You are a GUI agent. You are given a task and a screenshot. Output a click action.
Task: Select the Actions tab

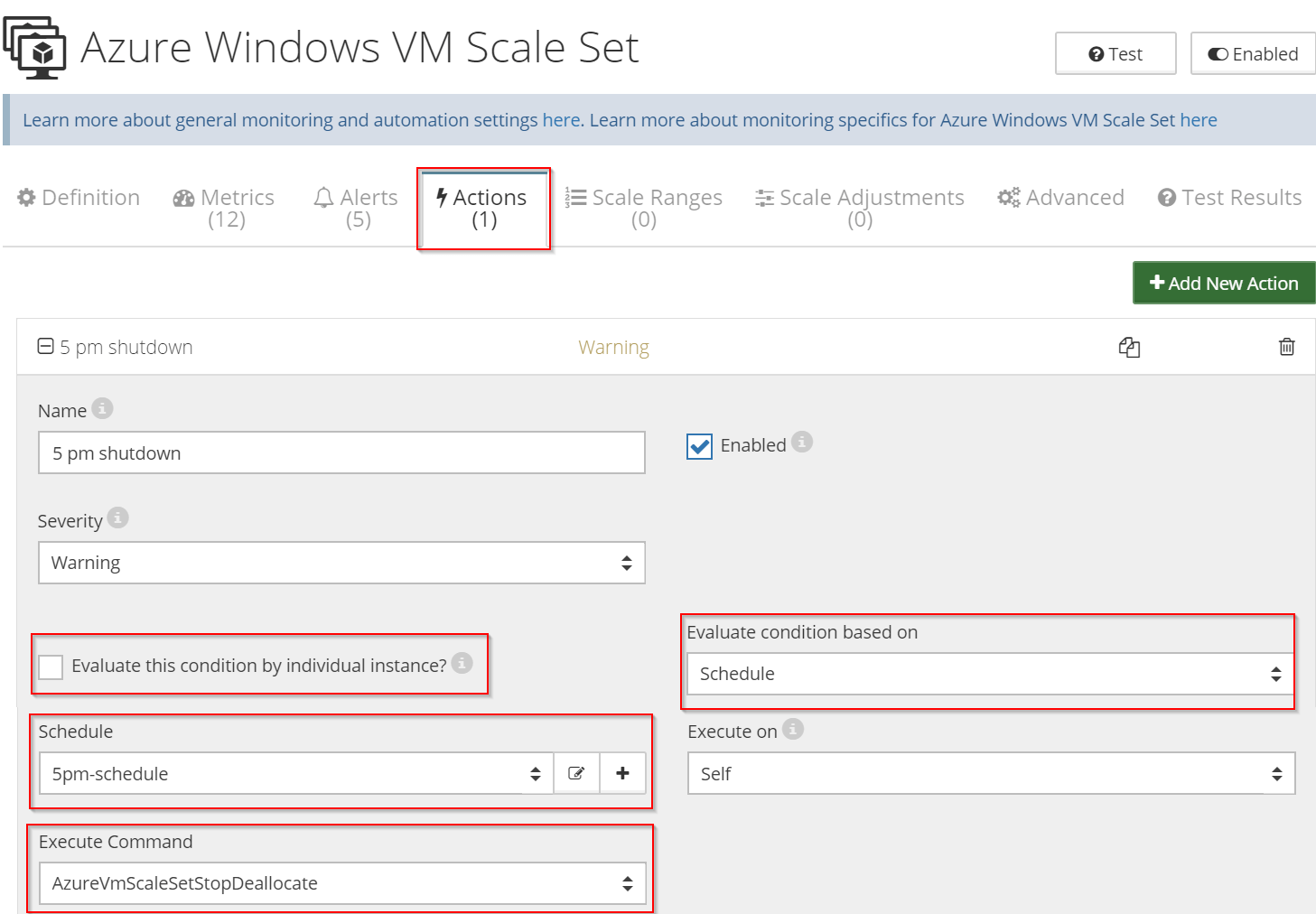[x=483, y=208]
